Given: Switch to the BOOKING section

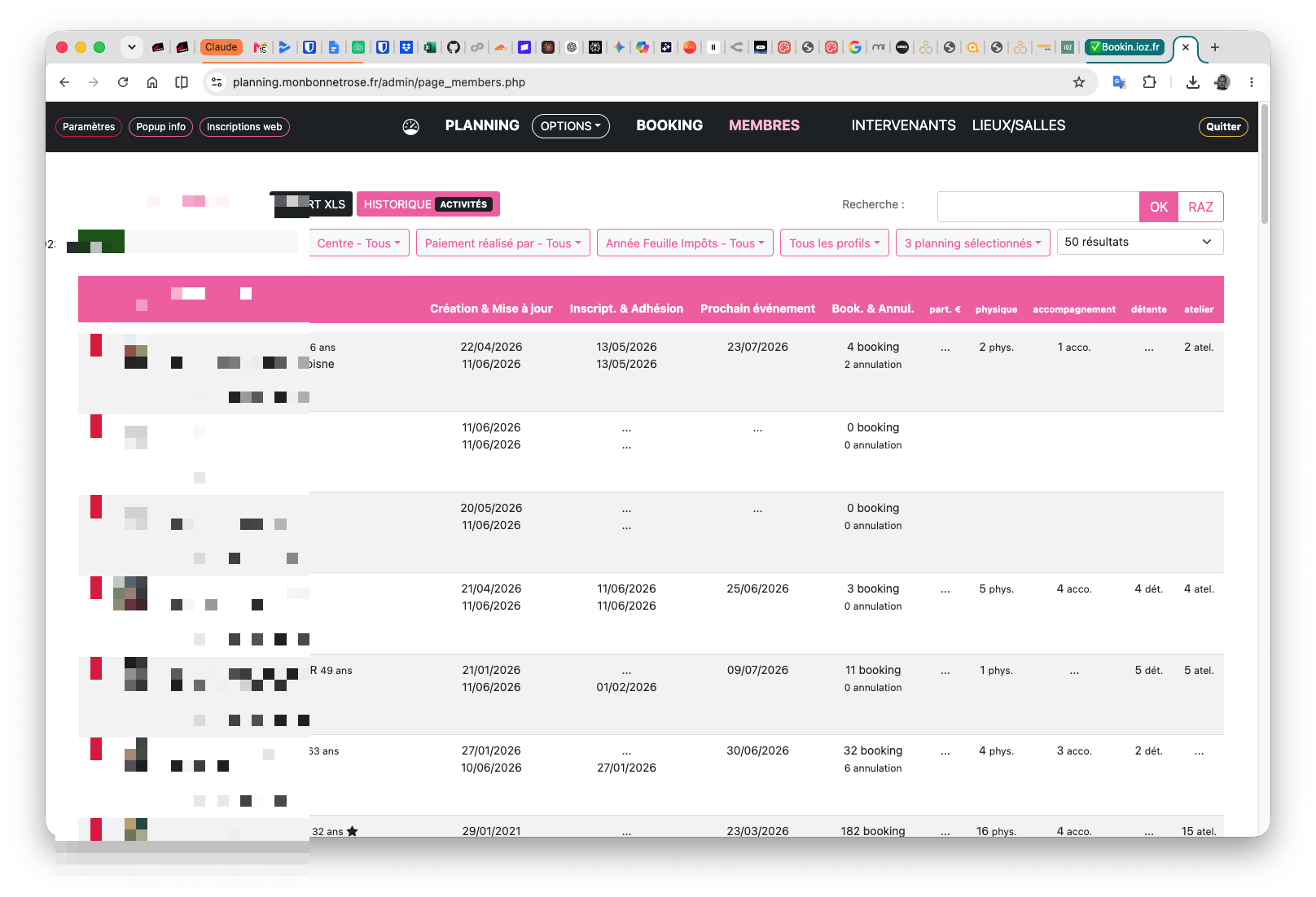Looking at the screenshot, I should tap(669, 125).
